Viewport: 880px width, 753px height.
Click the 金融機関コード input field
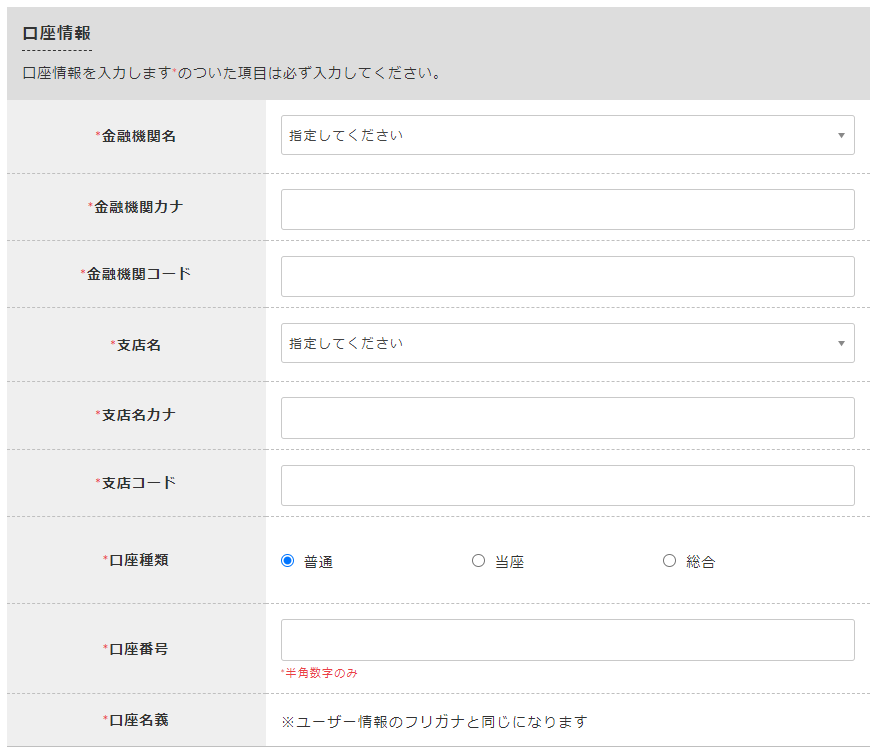566,274
